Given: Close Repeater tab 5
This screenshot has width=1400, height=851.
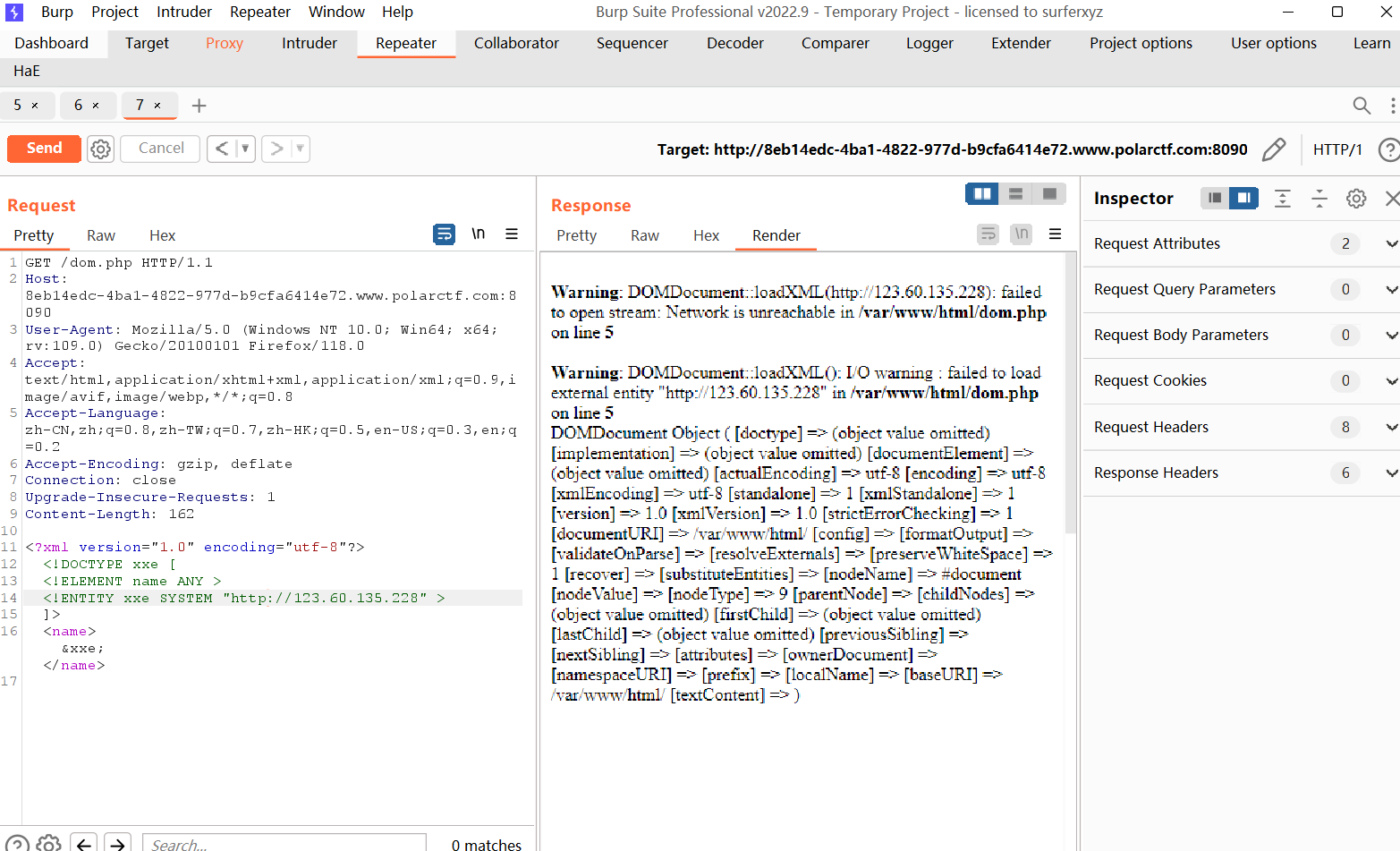Looking at the screenshot, I should tap(35, 106).
